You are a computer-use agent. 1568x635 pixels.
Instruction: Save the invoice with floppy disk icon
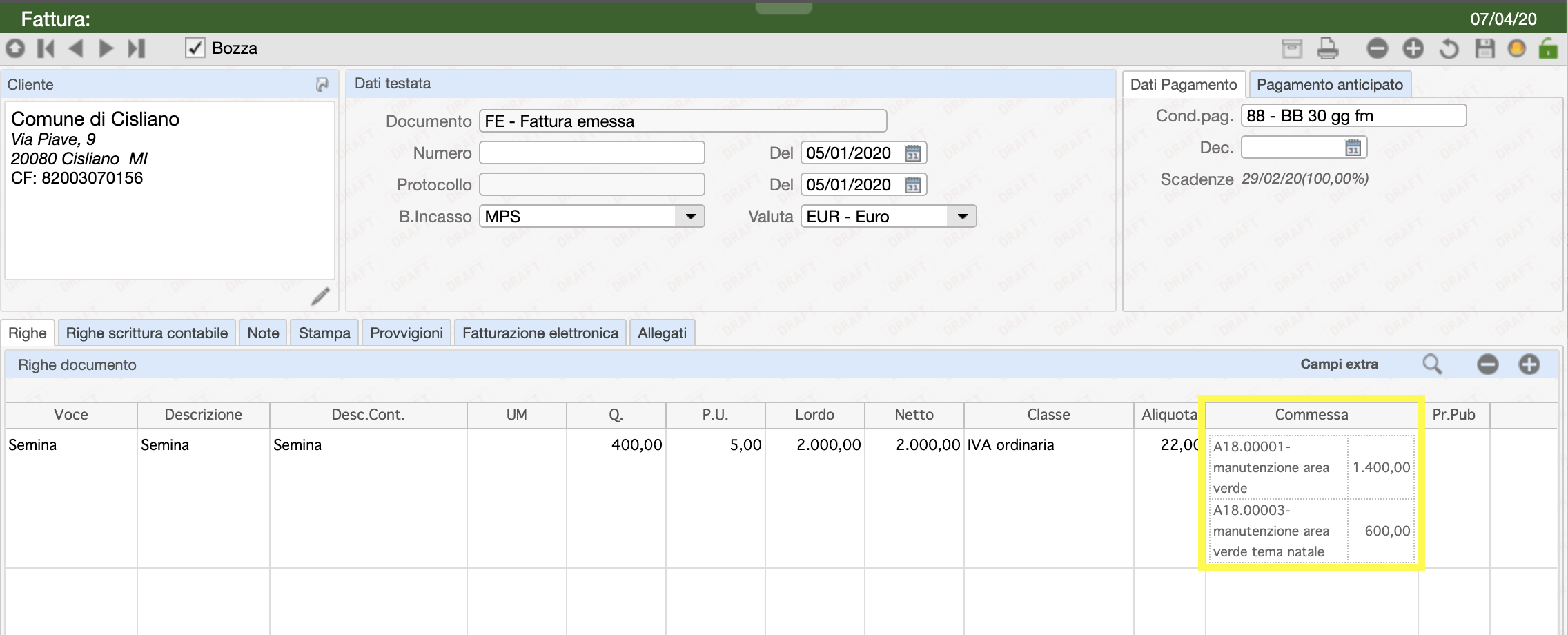[1484, 48]
